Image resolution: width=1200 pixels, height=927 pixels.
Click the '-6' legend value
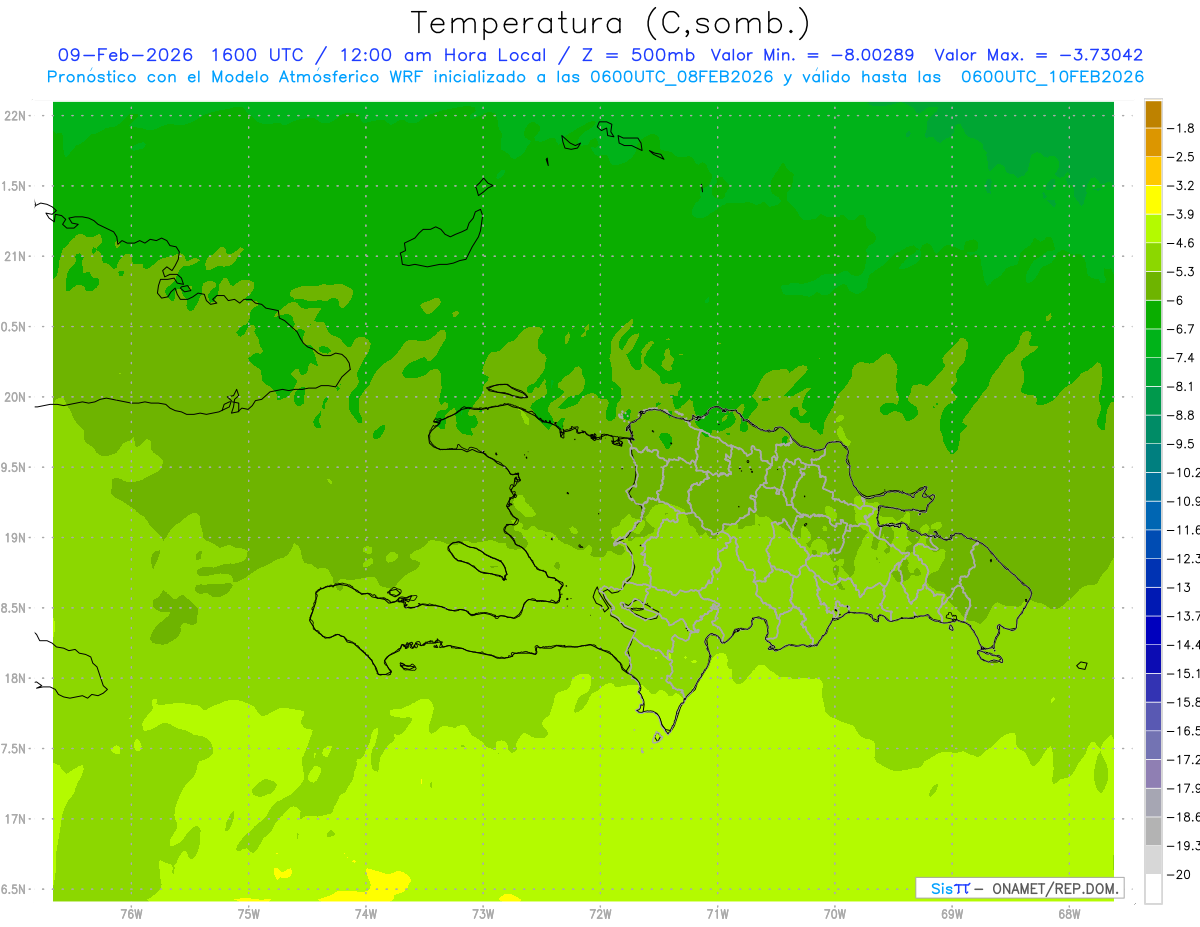[x=1175, y=300]
